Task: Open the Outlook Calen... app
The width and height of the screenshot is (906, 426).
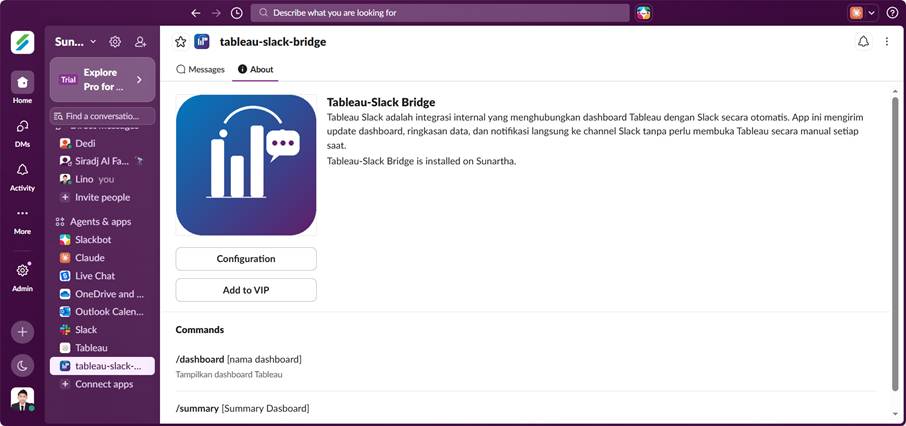Action: (102, 312)
